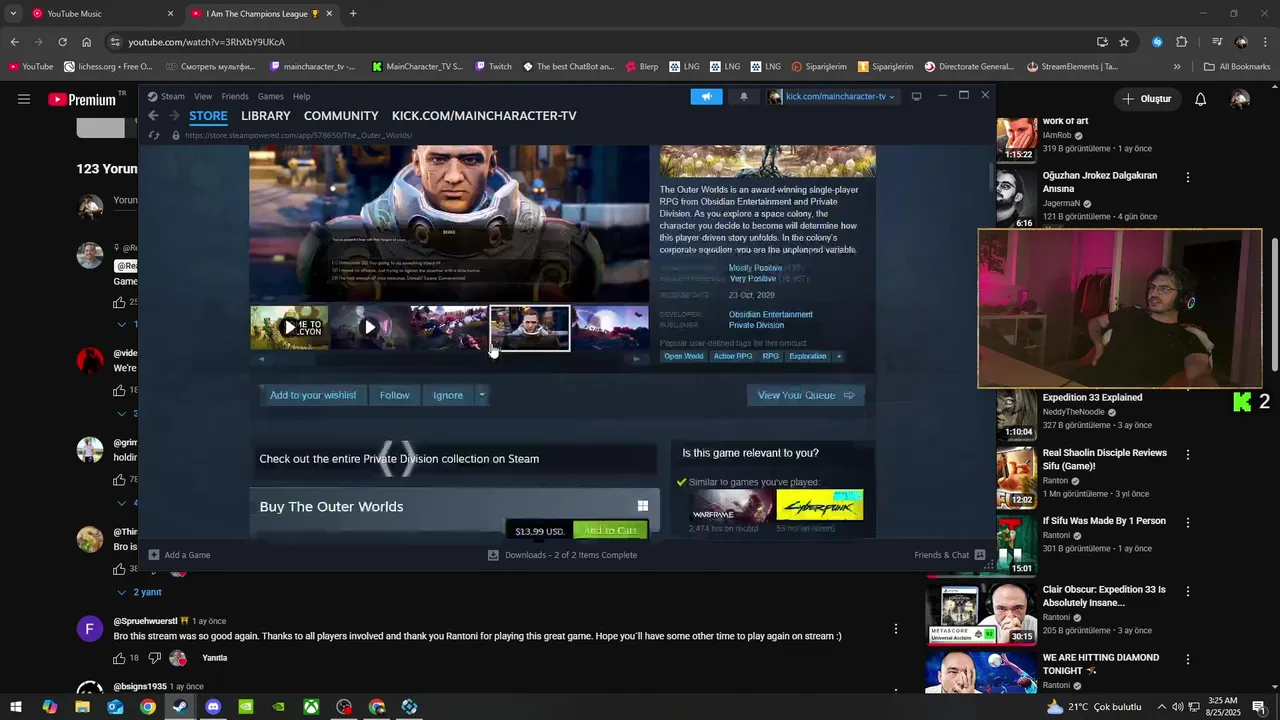Click Add to Cart button
Image resolution: width=1280 pixels, height=720 pixels.
point(610,531)
